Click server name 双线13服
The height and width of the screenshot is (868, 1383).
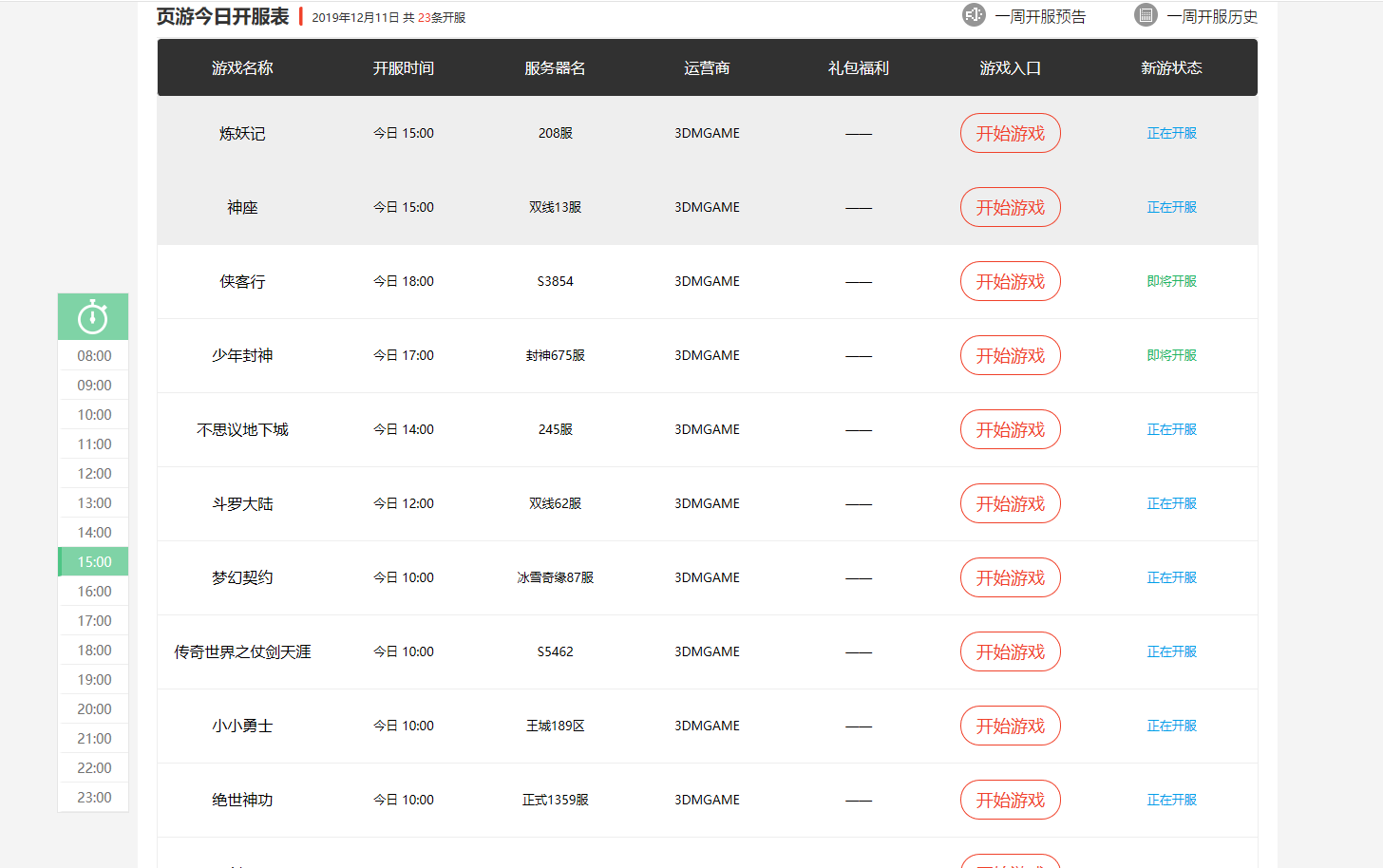coord(556,207)
